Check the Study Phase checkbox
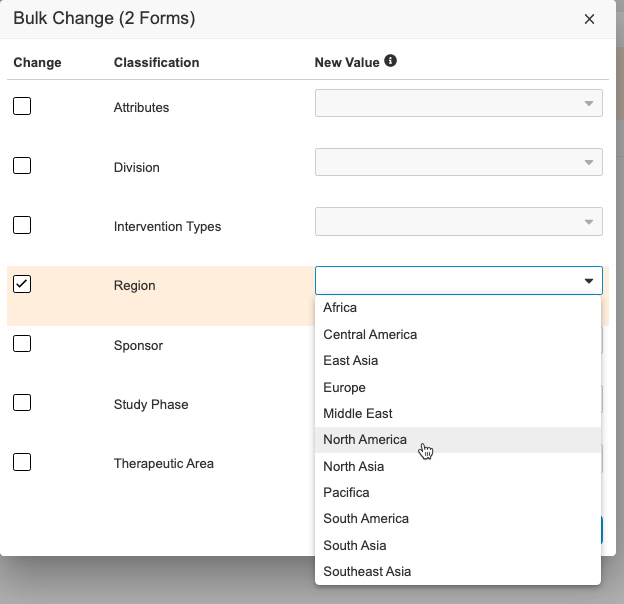 (x=22, y=403)
